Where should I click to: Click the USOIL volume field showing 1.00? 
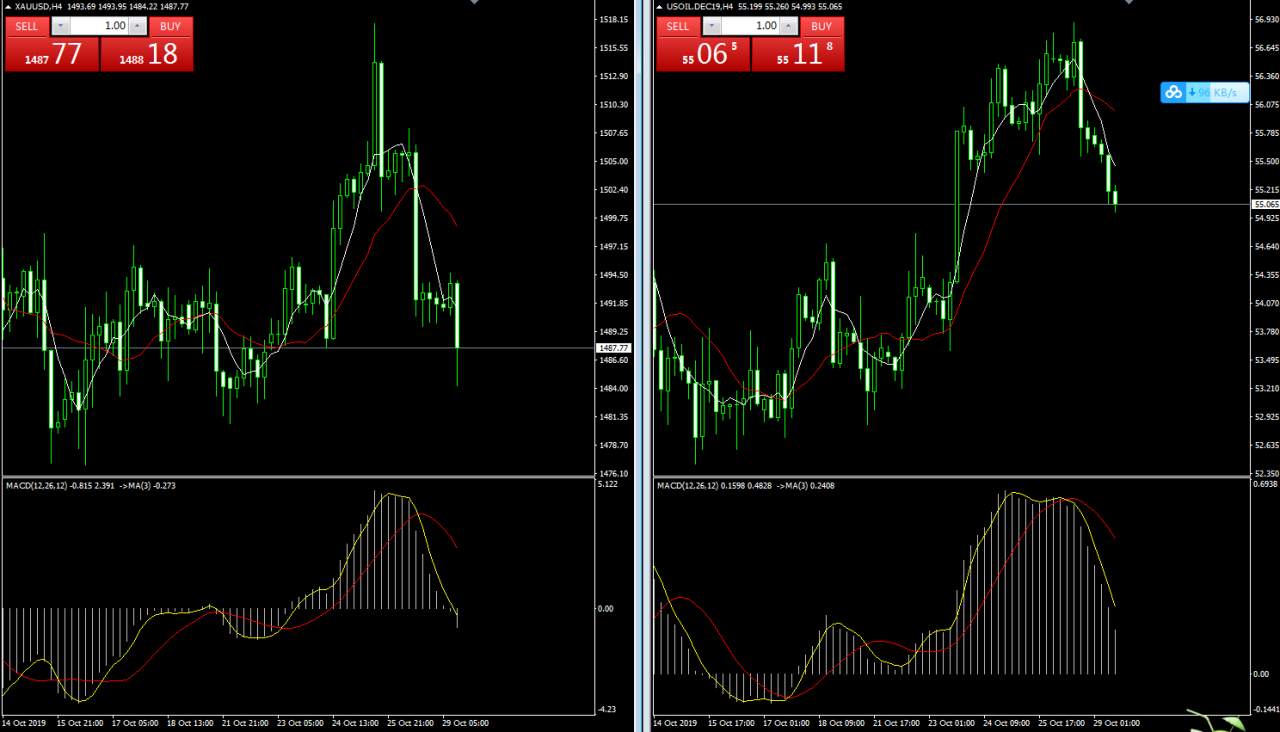tap(751, 26)
